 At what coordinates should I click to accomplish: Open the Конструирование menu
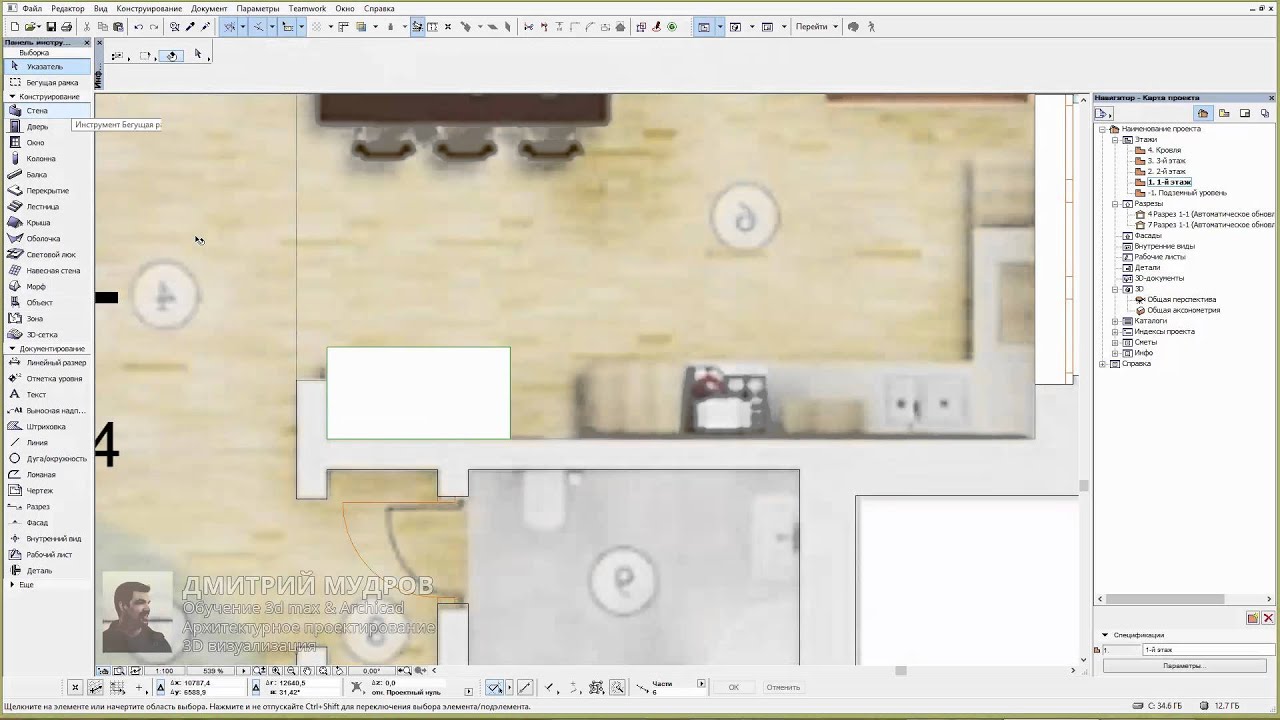click(149, 8)
